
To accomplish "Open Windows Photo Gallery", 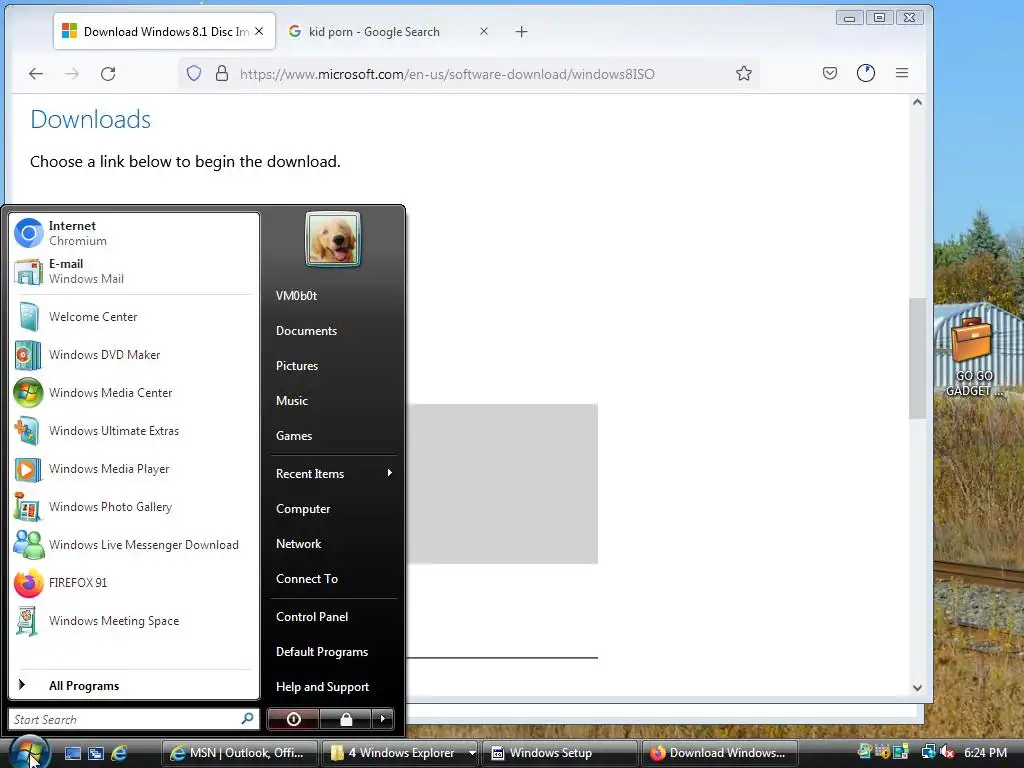I will (134, 507).
